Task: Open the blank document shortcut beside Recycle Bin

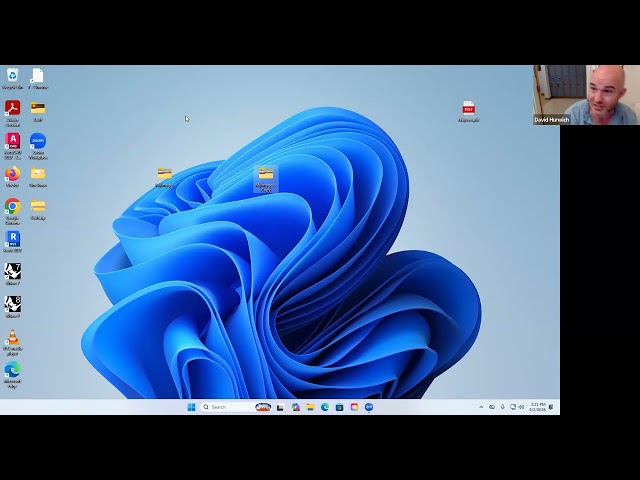Action: coord(38,78)
